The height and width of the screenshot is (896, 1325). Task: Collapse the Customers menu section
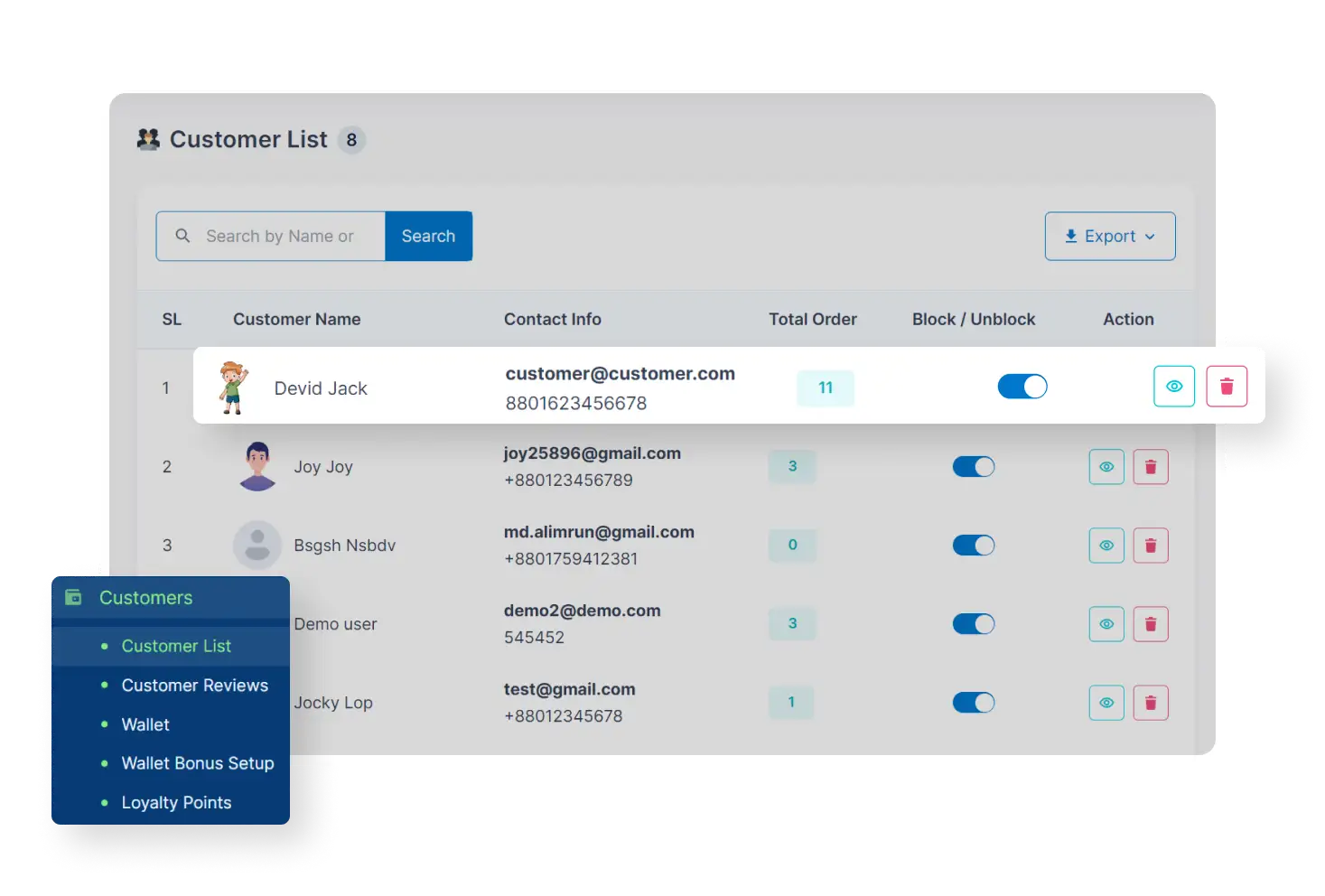click(x=145, y=597)
